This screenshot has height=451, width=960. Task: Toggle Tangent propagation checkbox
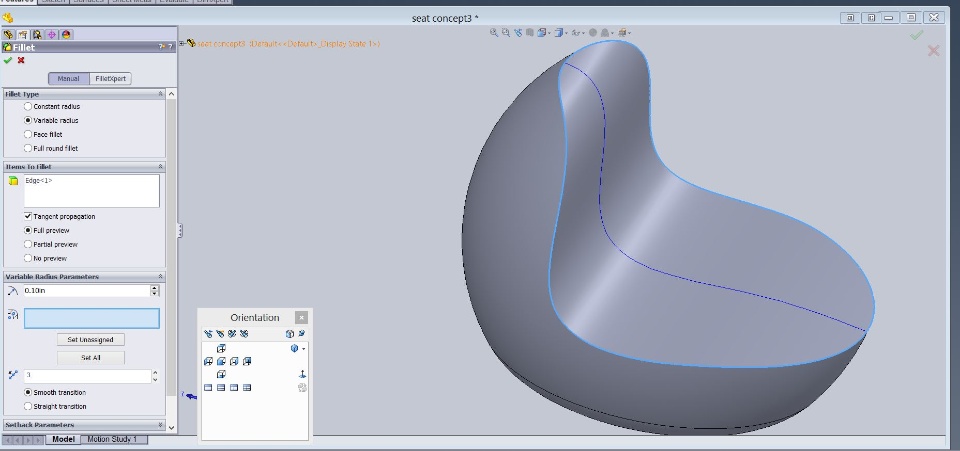(28, 216)
